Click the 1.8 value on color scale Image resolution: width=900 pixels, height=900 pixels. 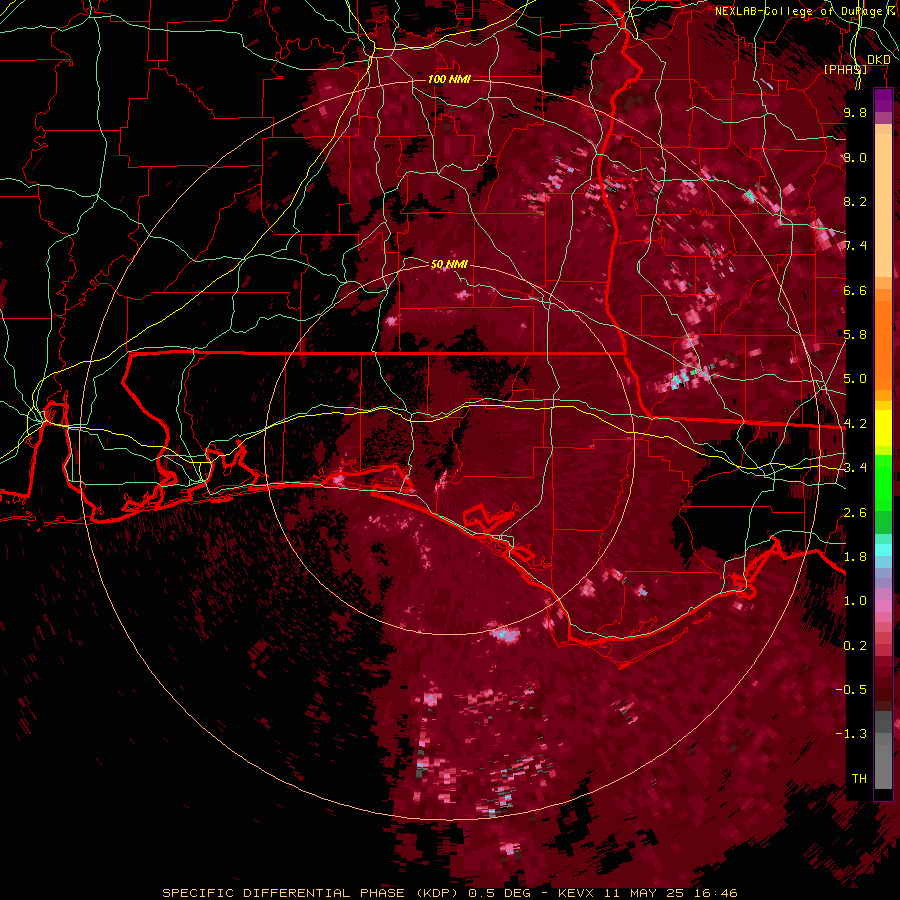[855, 557]
